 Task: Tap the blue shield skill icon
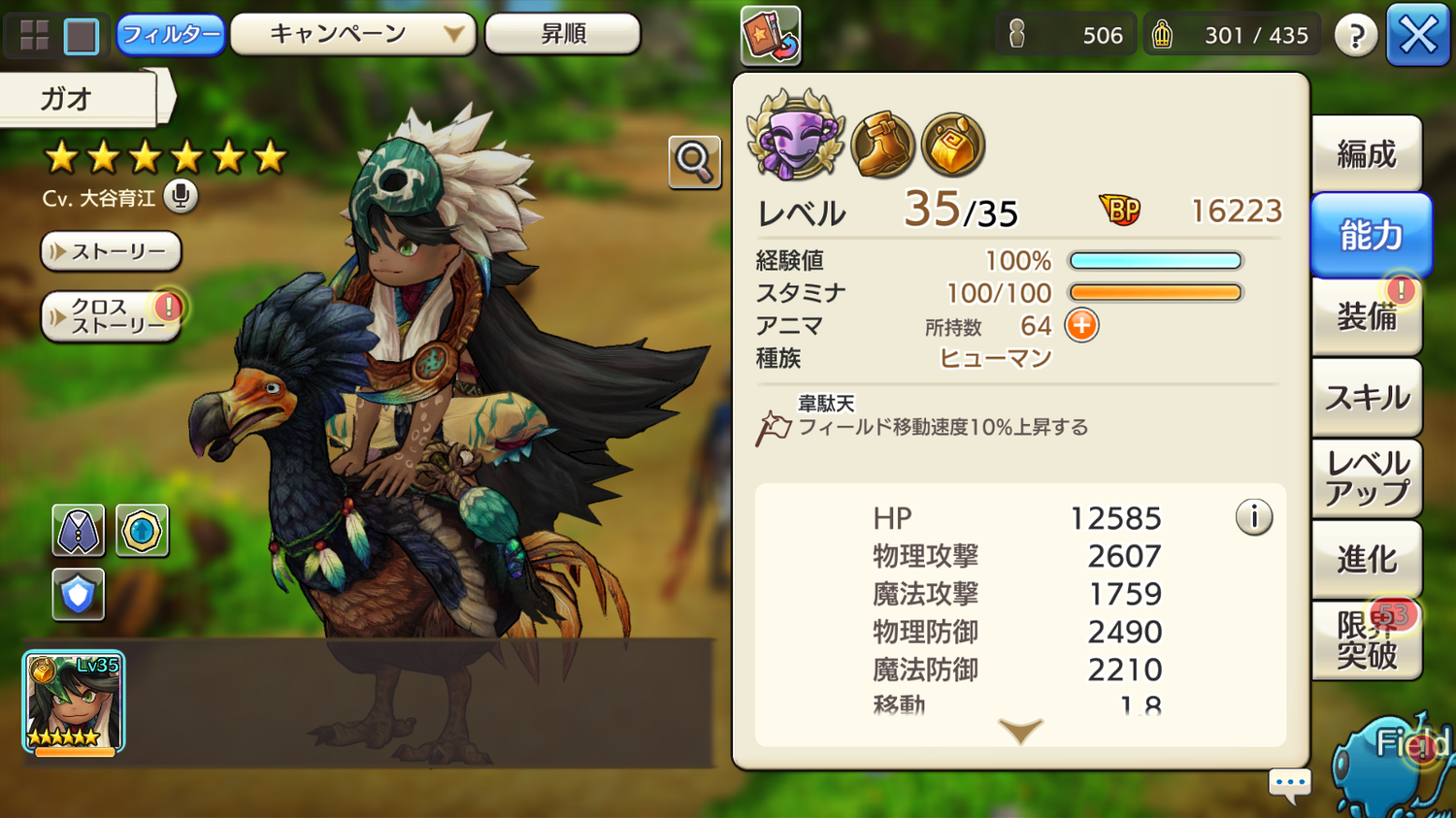click(x=78, y=594)
